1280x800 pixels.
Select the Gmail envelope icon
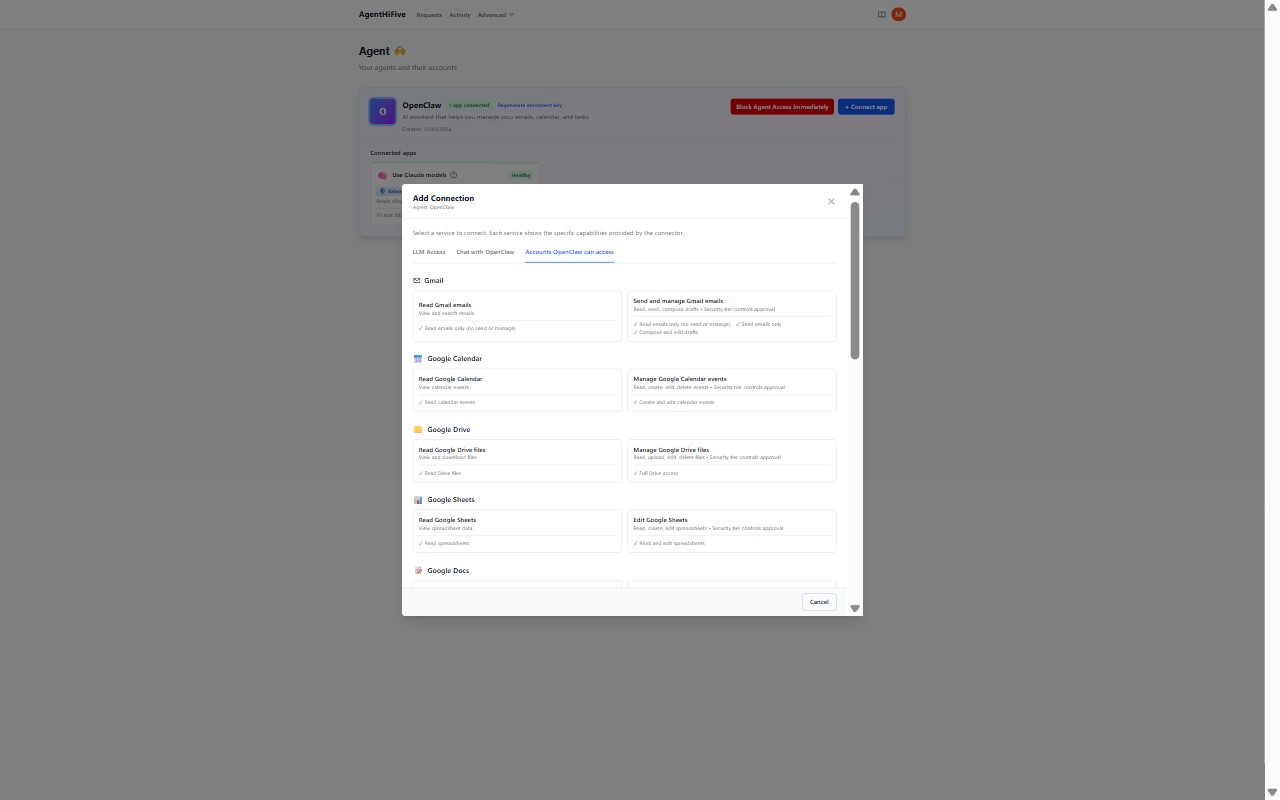(417, 280)
